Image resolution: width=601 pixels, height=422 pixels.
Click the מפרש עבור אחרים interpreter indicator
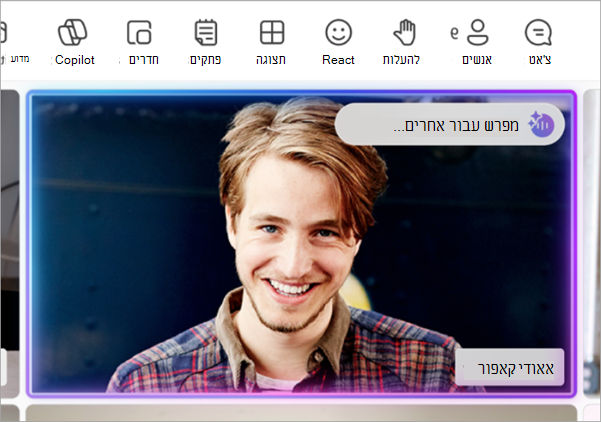[449, 125]
